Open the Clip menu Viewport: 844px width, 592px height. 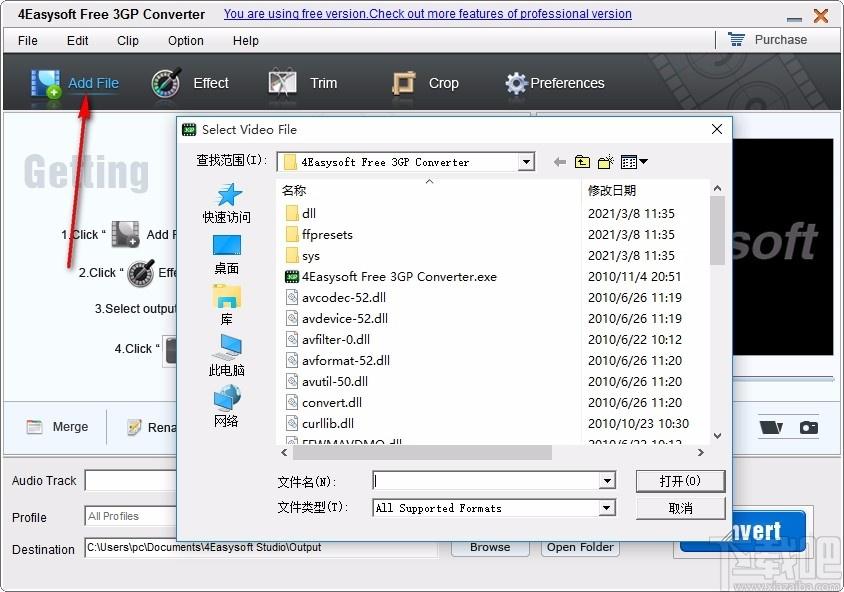tap(128, 40)
